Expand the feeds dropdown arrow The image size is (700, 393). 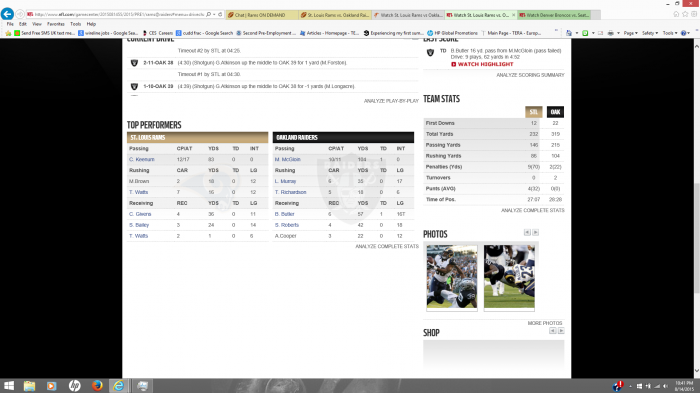592,33
